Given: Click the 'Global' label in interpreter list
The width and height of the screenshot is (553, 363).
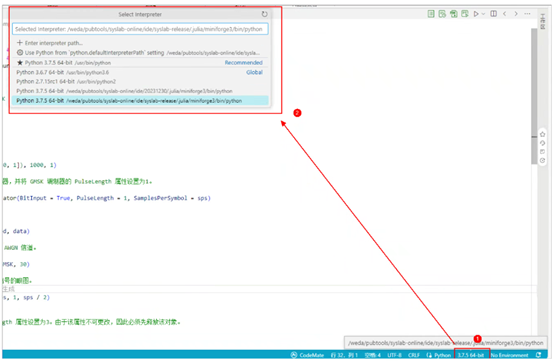Looking at the screenshot, I should pos(254,72).
